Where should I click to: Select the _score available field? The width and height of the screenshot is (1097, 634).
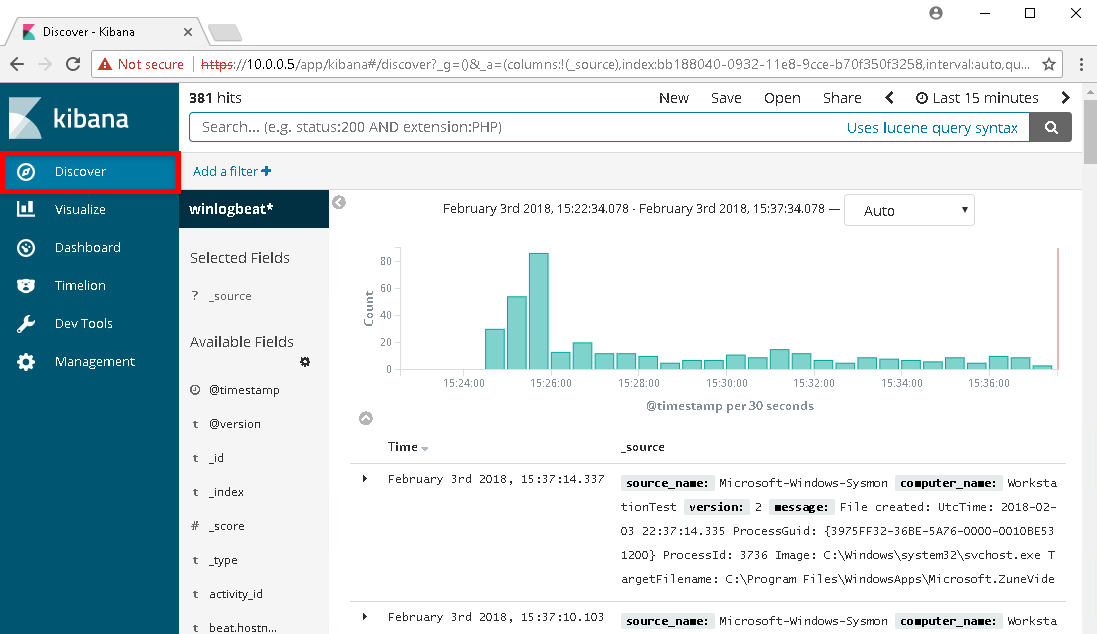point(227,526)
